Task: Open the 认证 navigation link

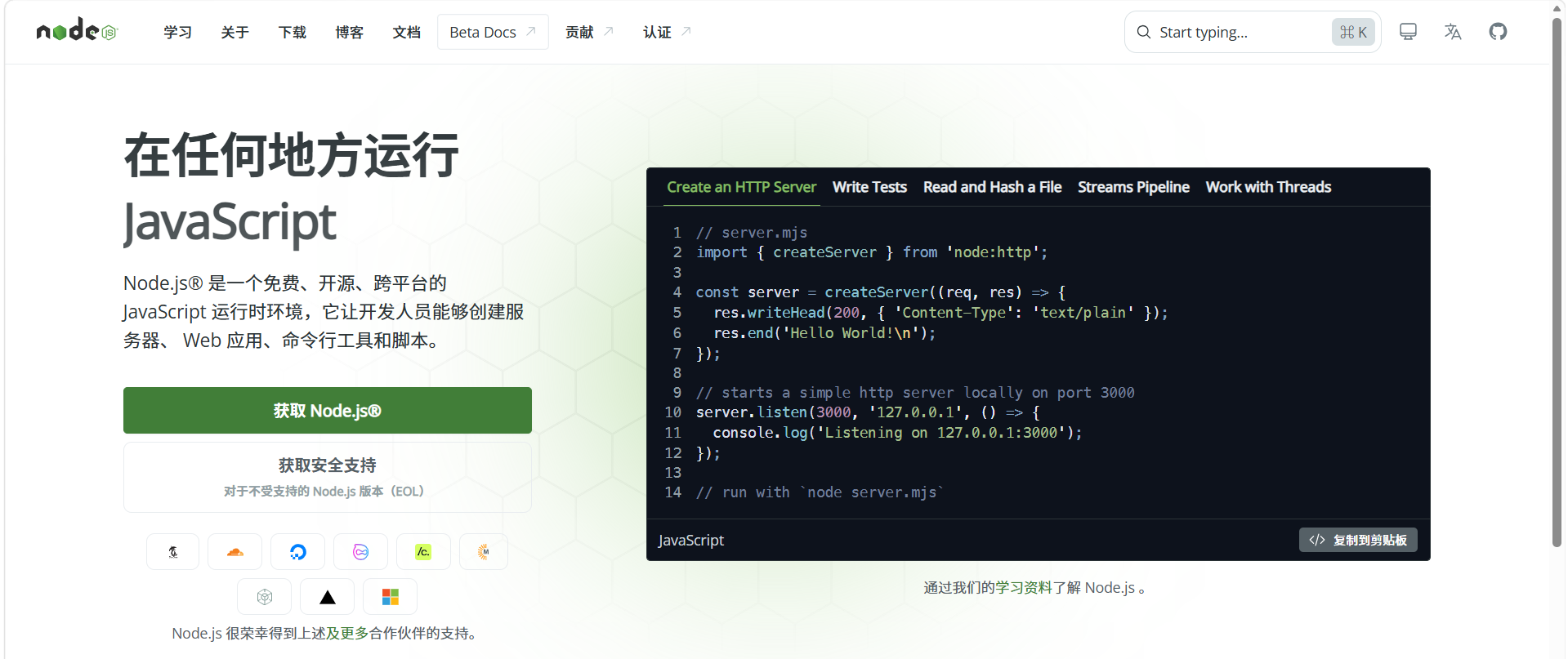Action: (x=667, y=32)
